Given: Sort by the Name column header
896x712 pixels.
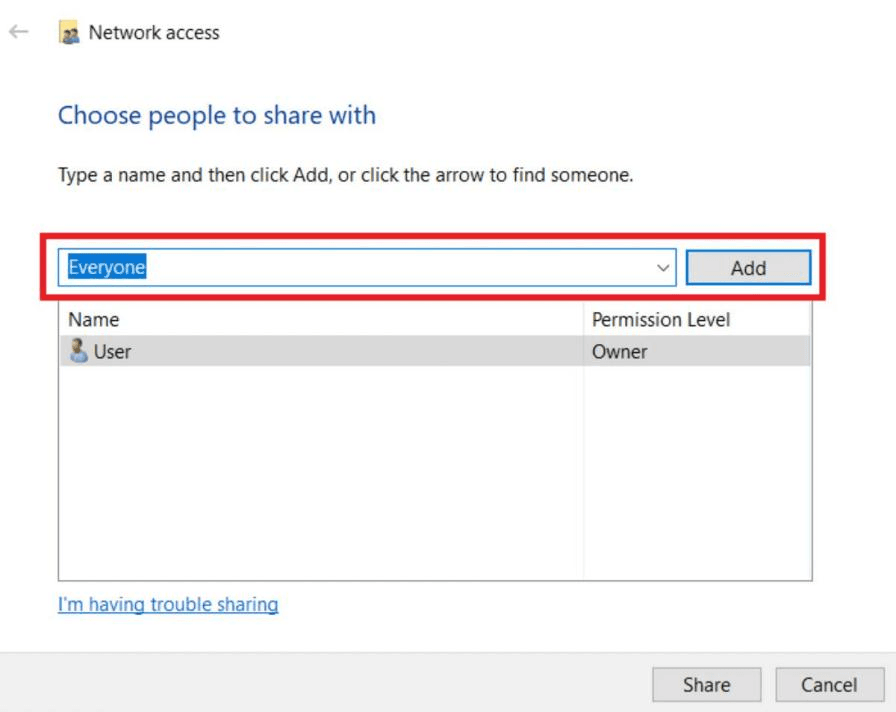Looking at the screenshot, I should tap(94, 320).
